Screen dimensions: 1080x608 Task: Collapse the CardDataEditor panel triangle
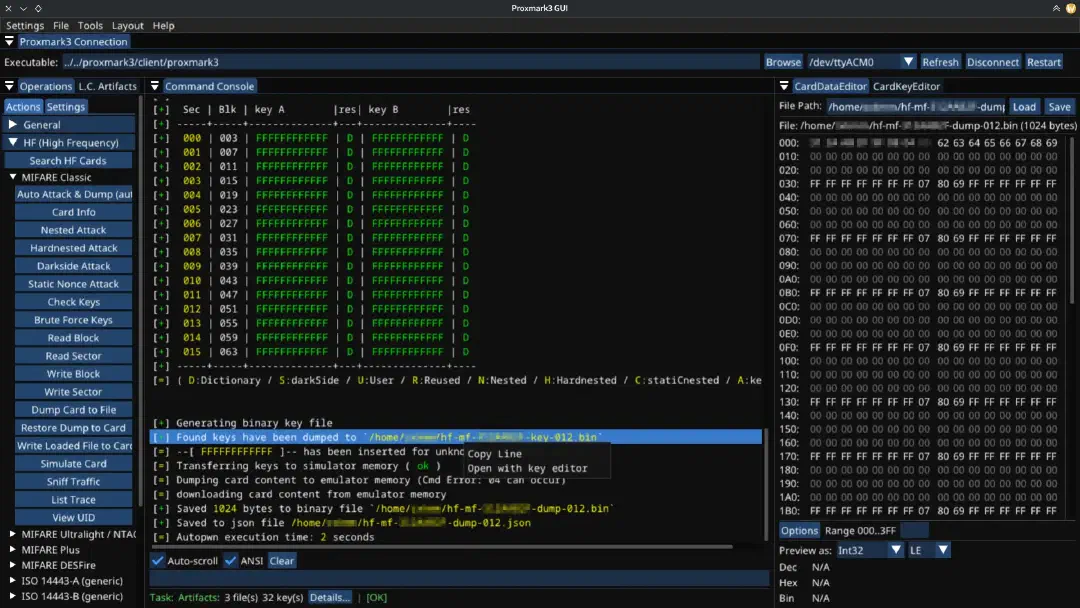(784, 86)
